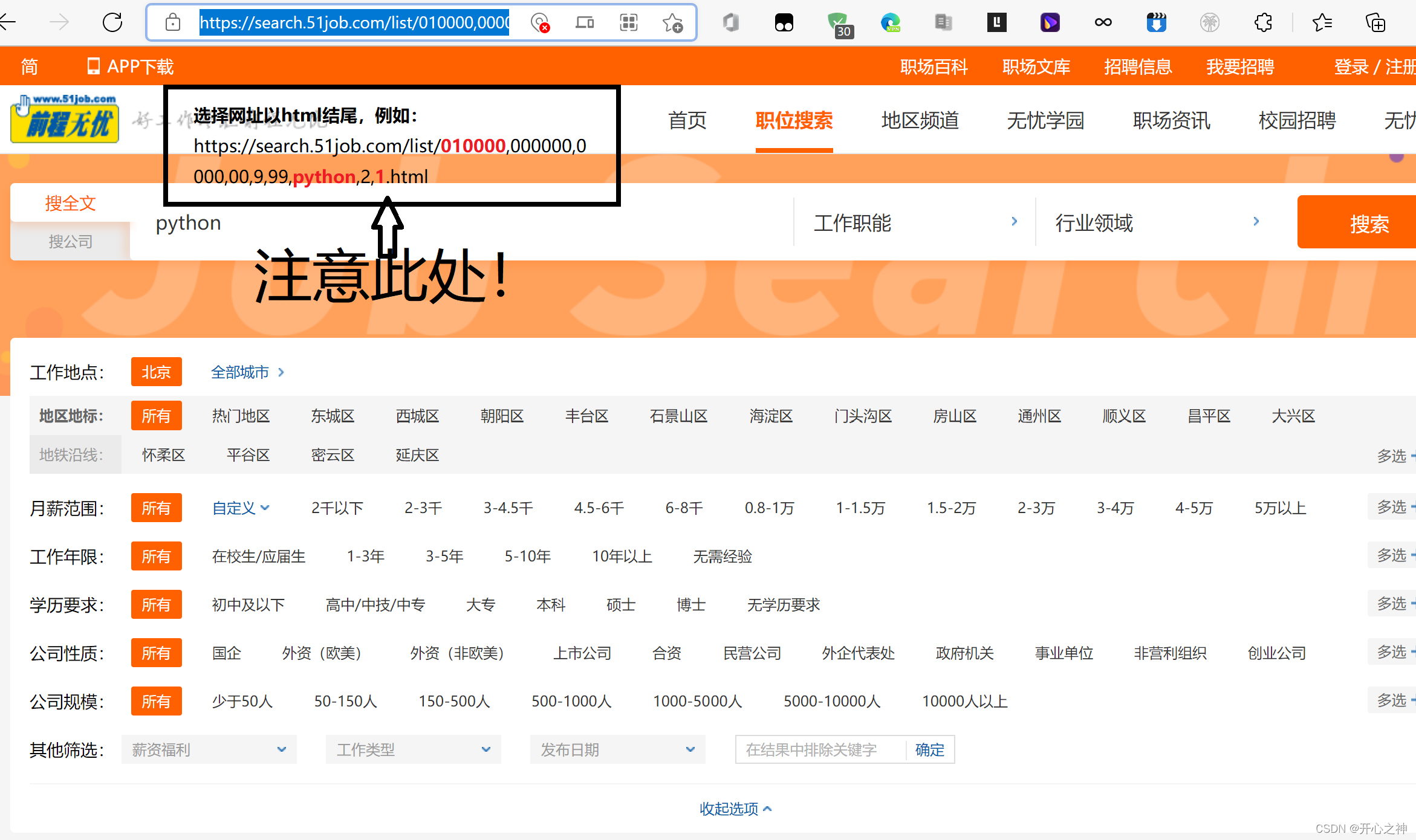Click the site lock icon in address bar
The width and height of the screenshot is (1416, 840).
173,23
